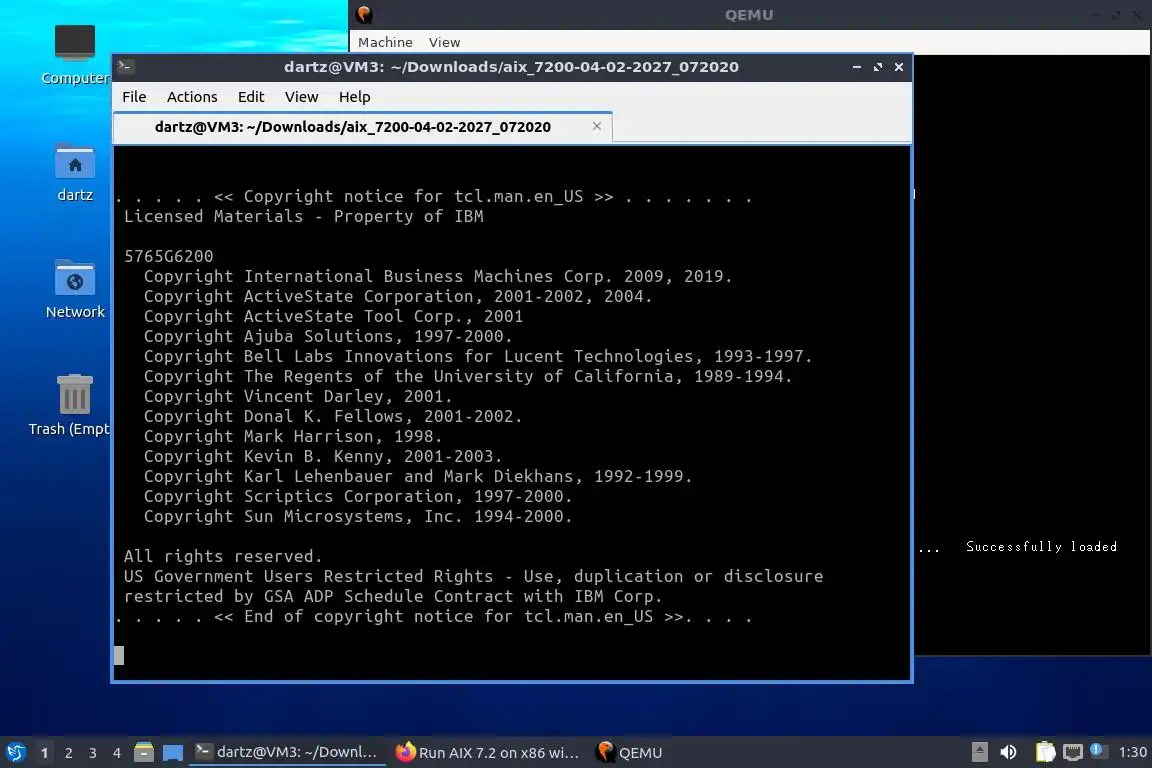The image size is (1152, 768).
Task: Click the 'Copyright Vincent Darley, 2001.' line
Action: click(x=298, y=397)
